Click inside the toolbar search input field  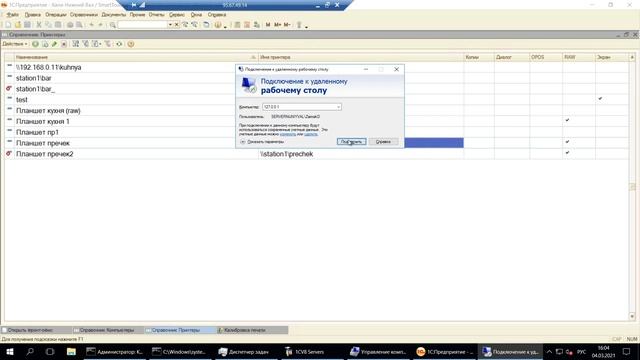click(x=142, y=25)
